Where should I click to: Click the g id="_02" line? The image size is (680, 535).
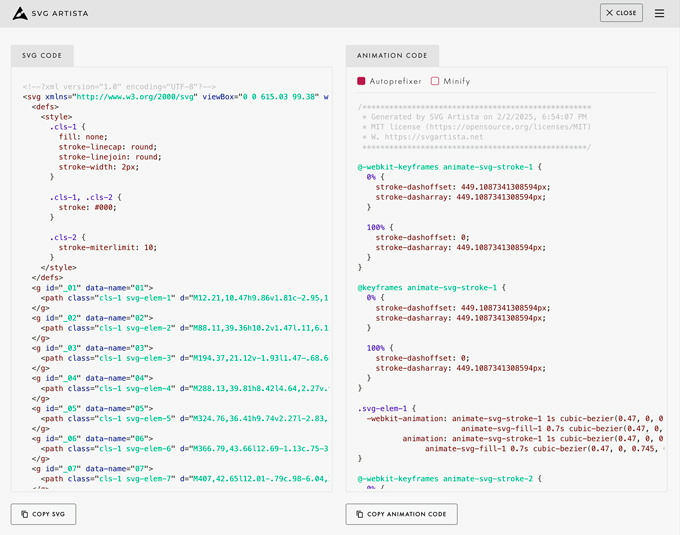tap(92, 318)
